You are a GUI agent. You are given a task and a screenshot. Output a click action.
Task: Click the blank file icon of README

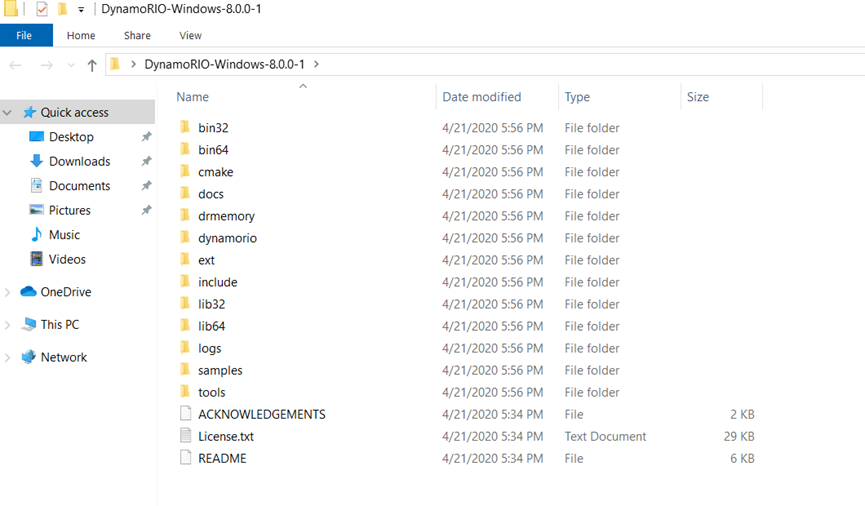pos(186,458)
